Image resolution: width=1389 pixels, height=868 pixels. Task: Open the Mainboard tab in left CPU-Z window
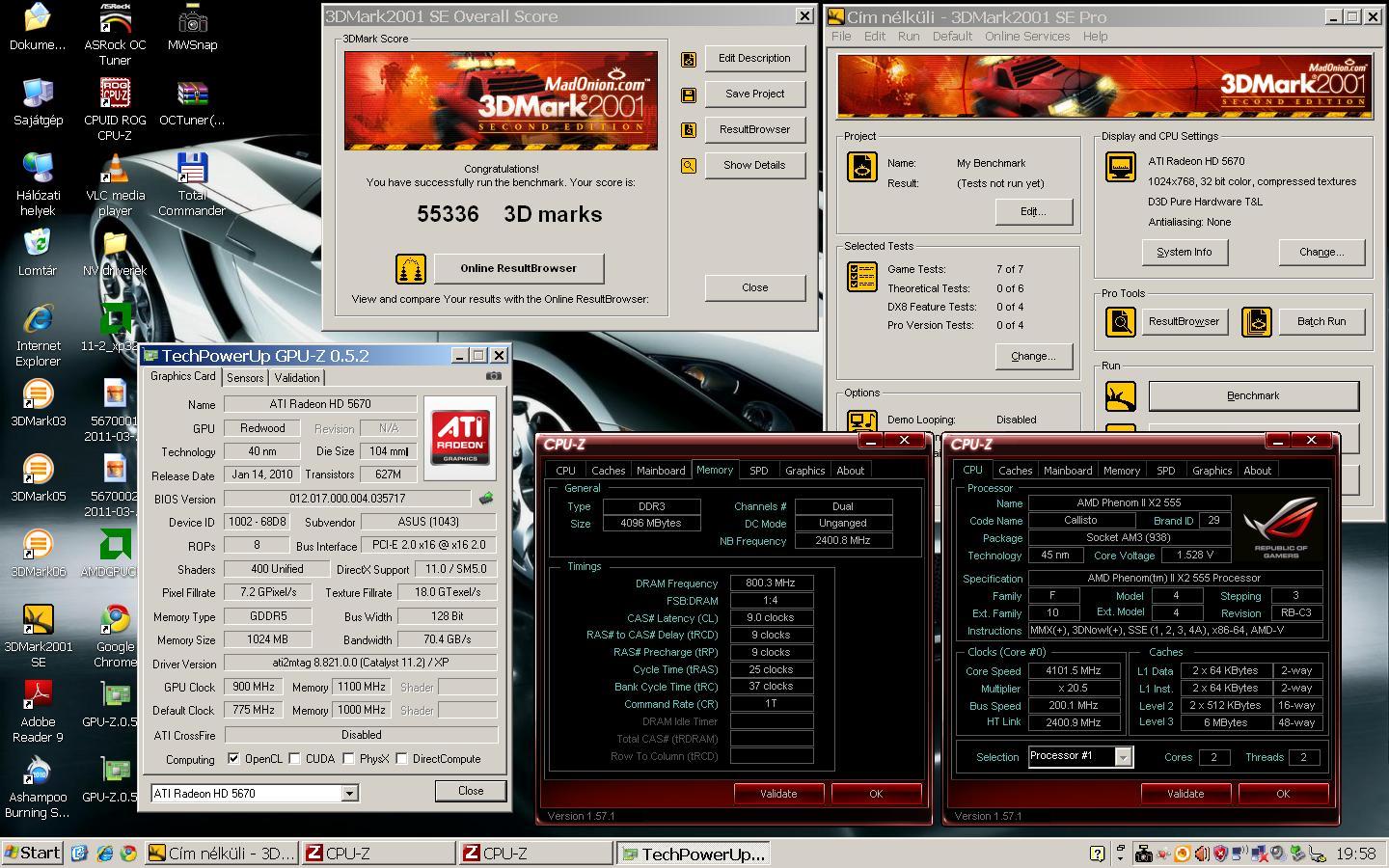pos(661,471)
